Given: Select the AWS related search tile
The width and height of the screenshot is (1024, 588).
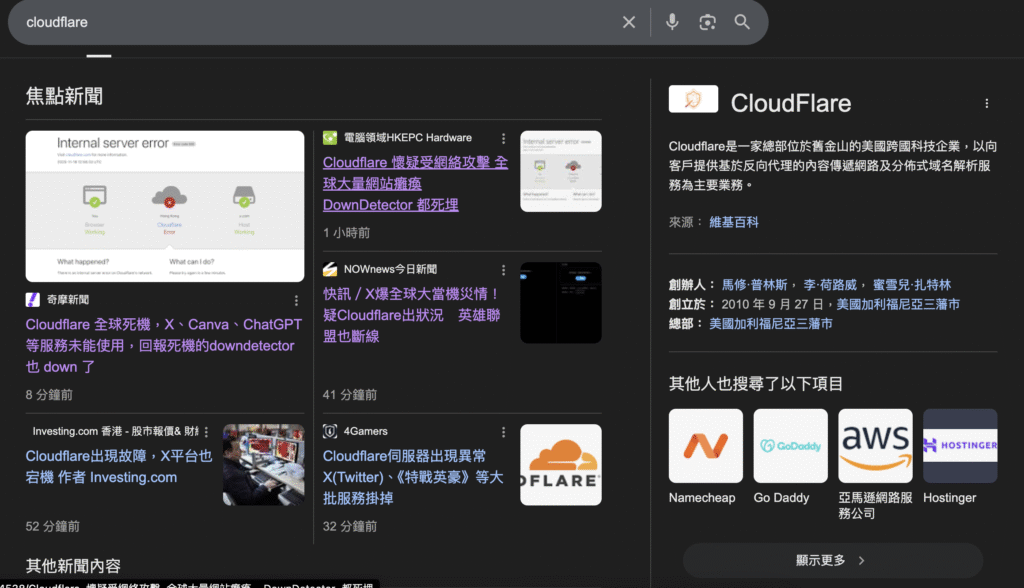Looking at the screenshot, I should coord(875,446).
